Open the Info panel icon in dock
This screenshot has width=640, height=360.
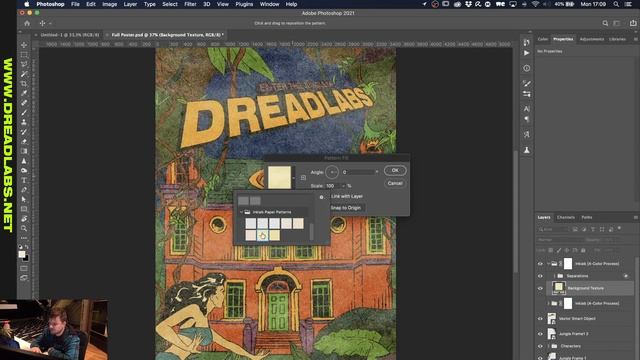point(527,68)
